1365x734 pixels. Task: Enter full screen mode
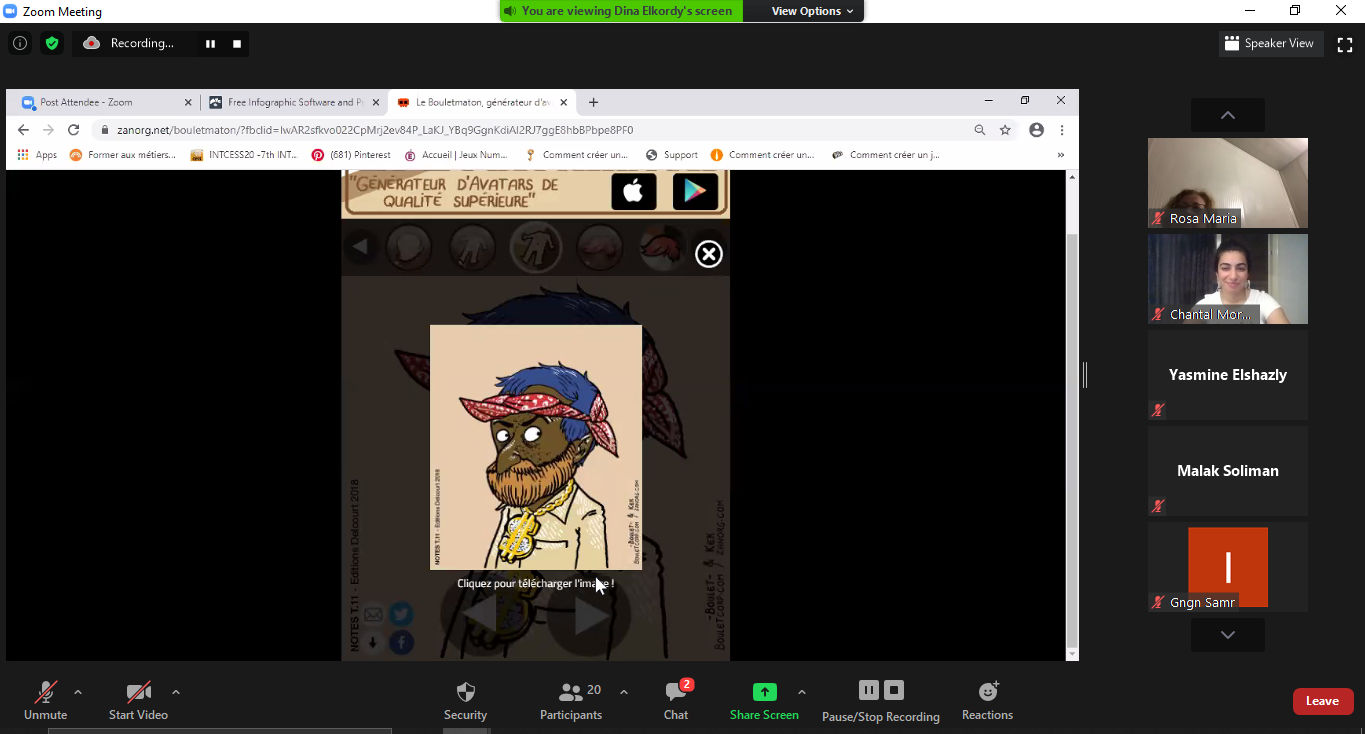(x=1345, y=44)
